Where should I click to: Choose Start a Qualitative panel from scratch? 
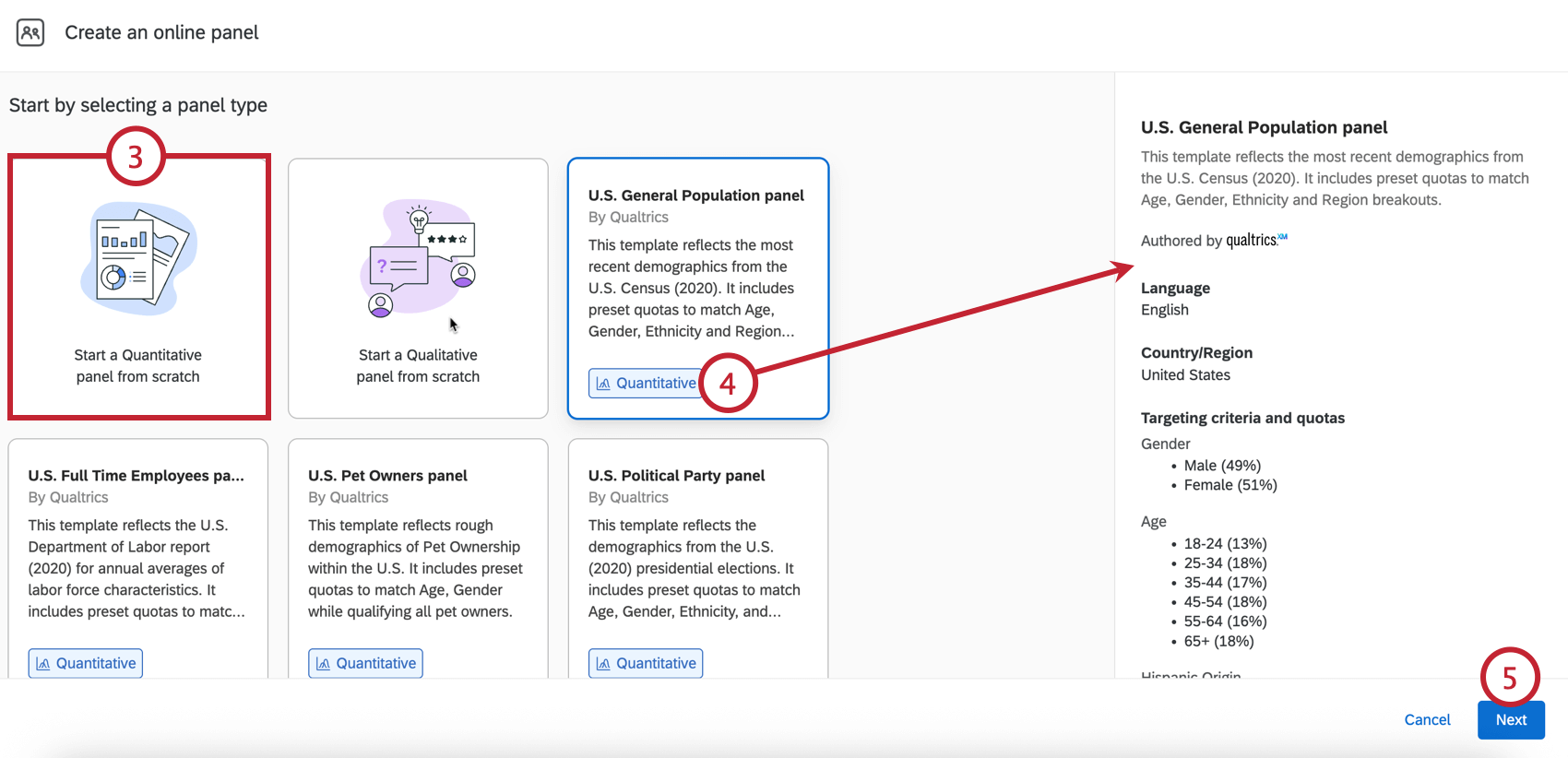tap(419, 288)
